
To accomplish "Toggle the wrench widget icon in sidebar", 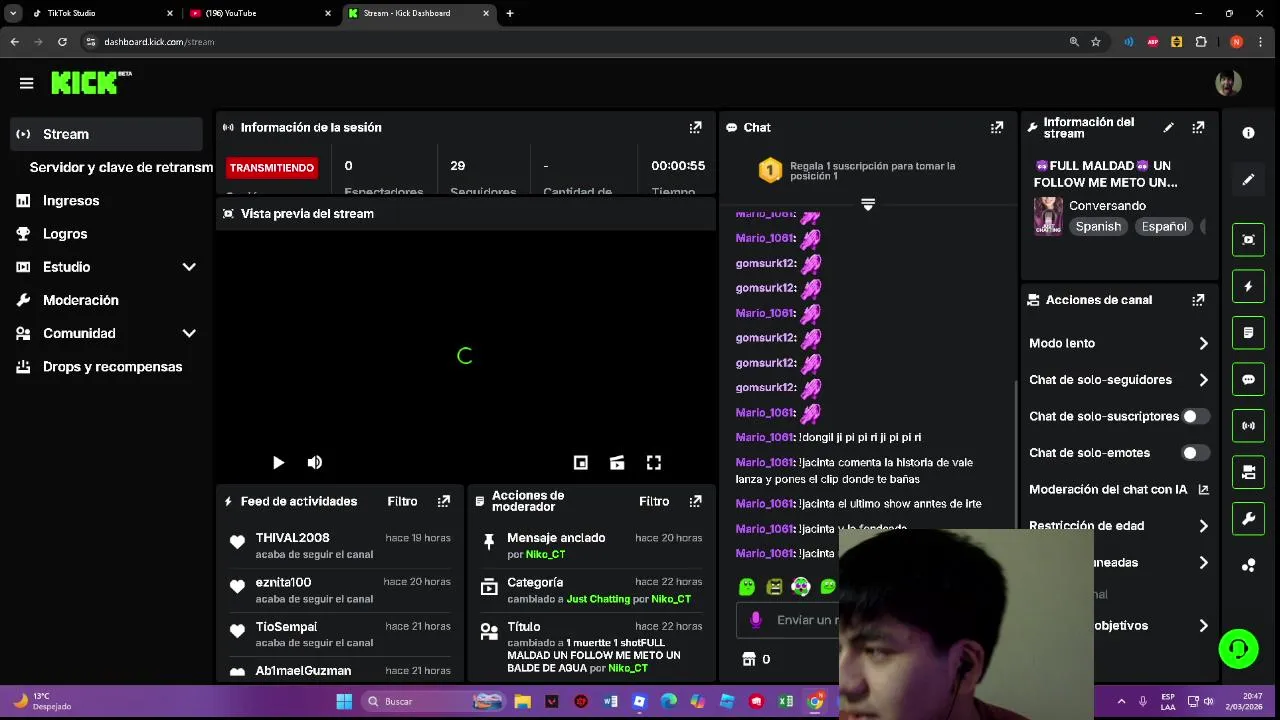I will click(x=1248, y=519).
